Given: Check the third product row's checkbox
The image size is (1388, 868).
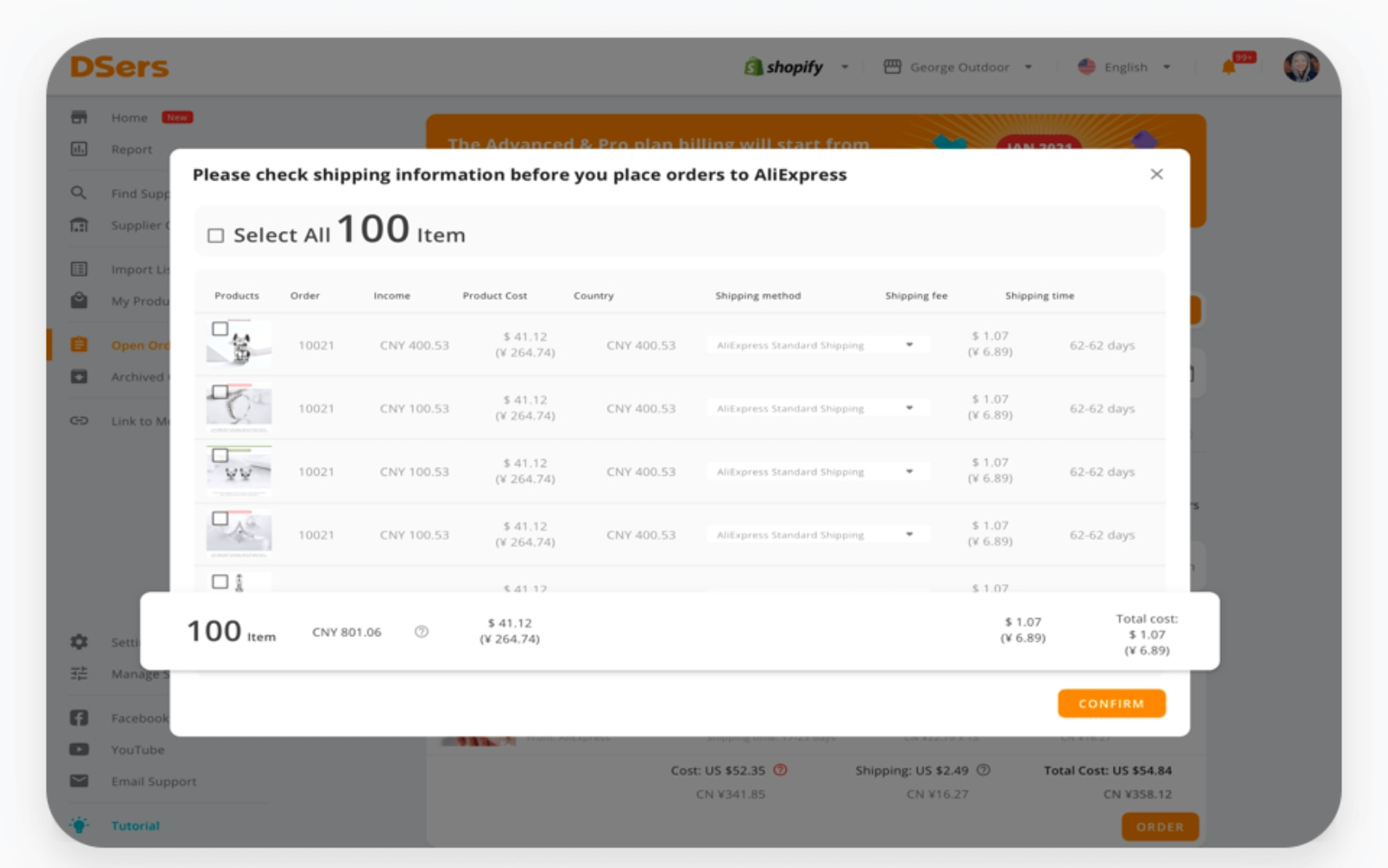Looking at the screenshot, I should [x=220, y=456].
